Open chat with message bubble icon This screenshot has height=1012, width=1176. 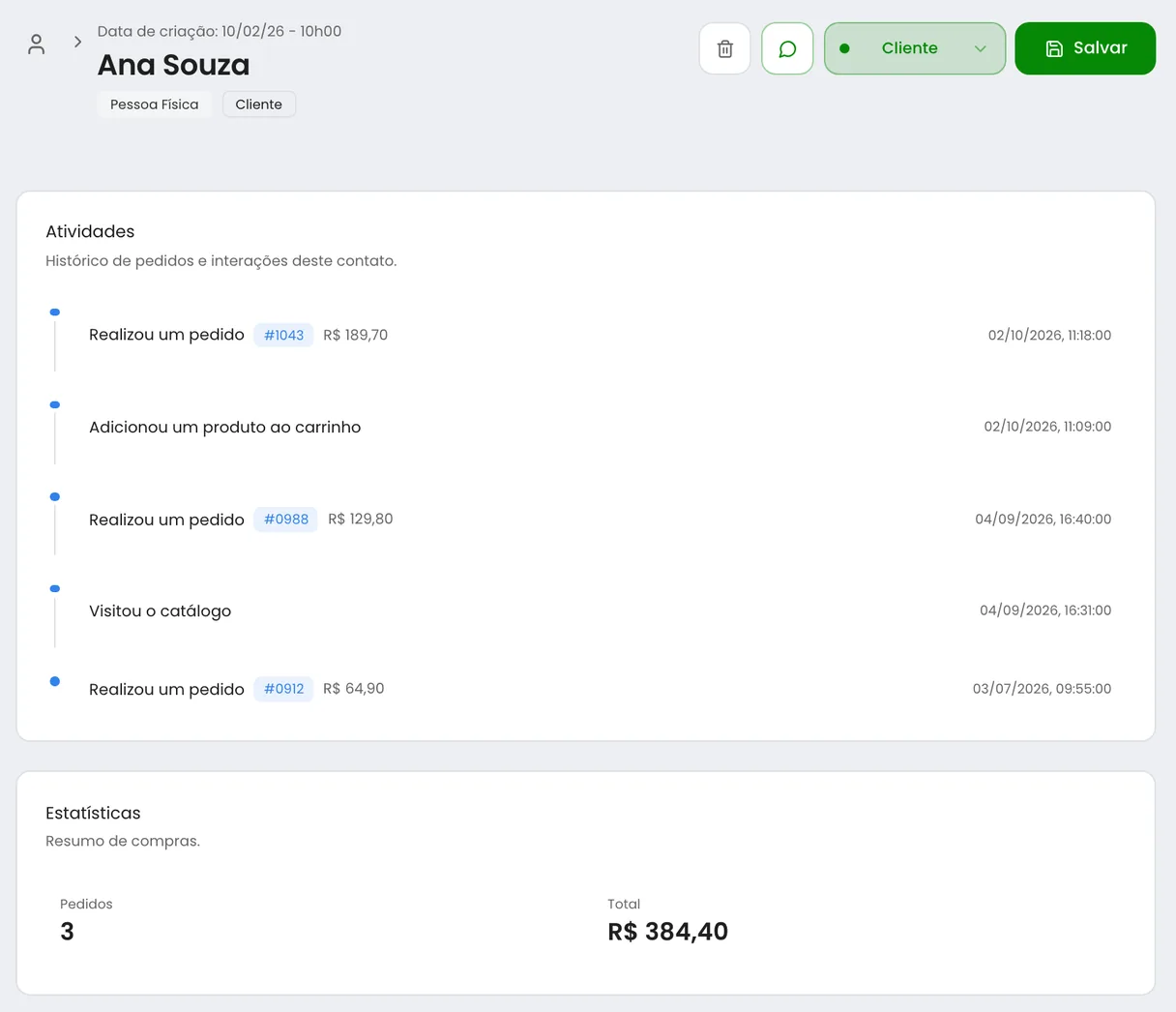click(x=787, y=48)
